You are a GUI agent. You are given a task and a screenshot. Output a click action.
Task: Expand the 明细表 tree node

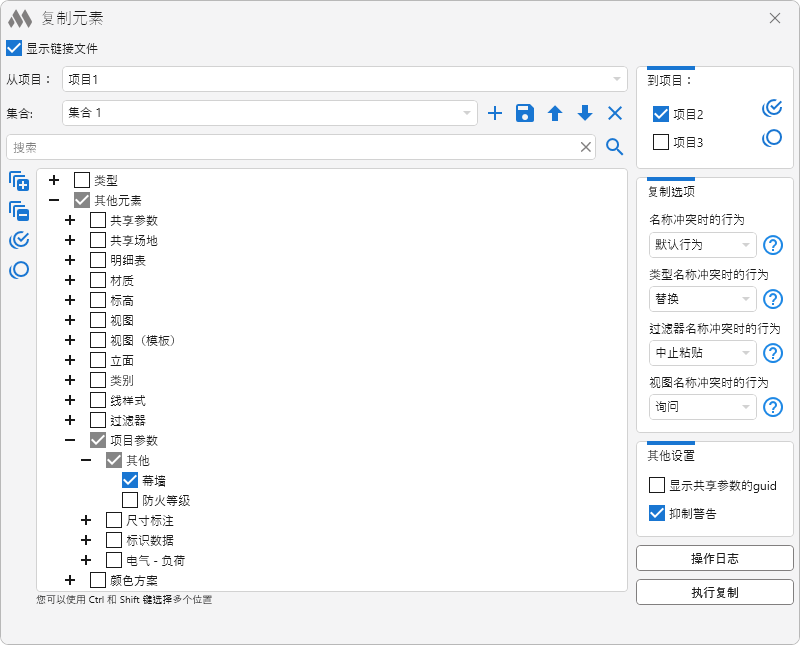(x=70, y=260)
